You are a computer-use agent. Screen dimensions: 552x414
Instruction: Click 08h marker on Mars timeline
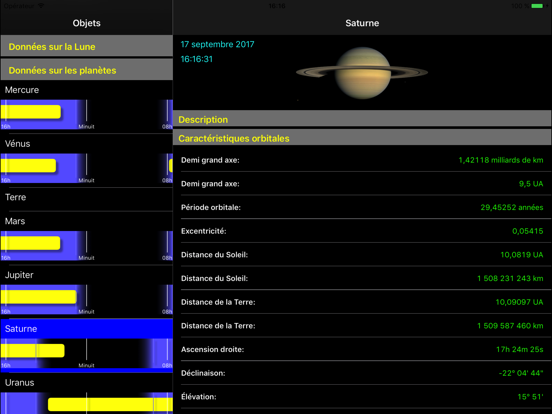[167, 258]
